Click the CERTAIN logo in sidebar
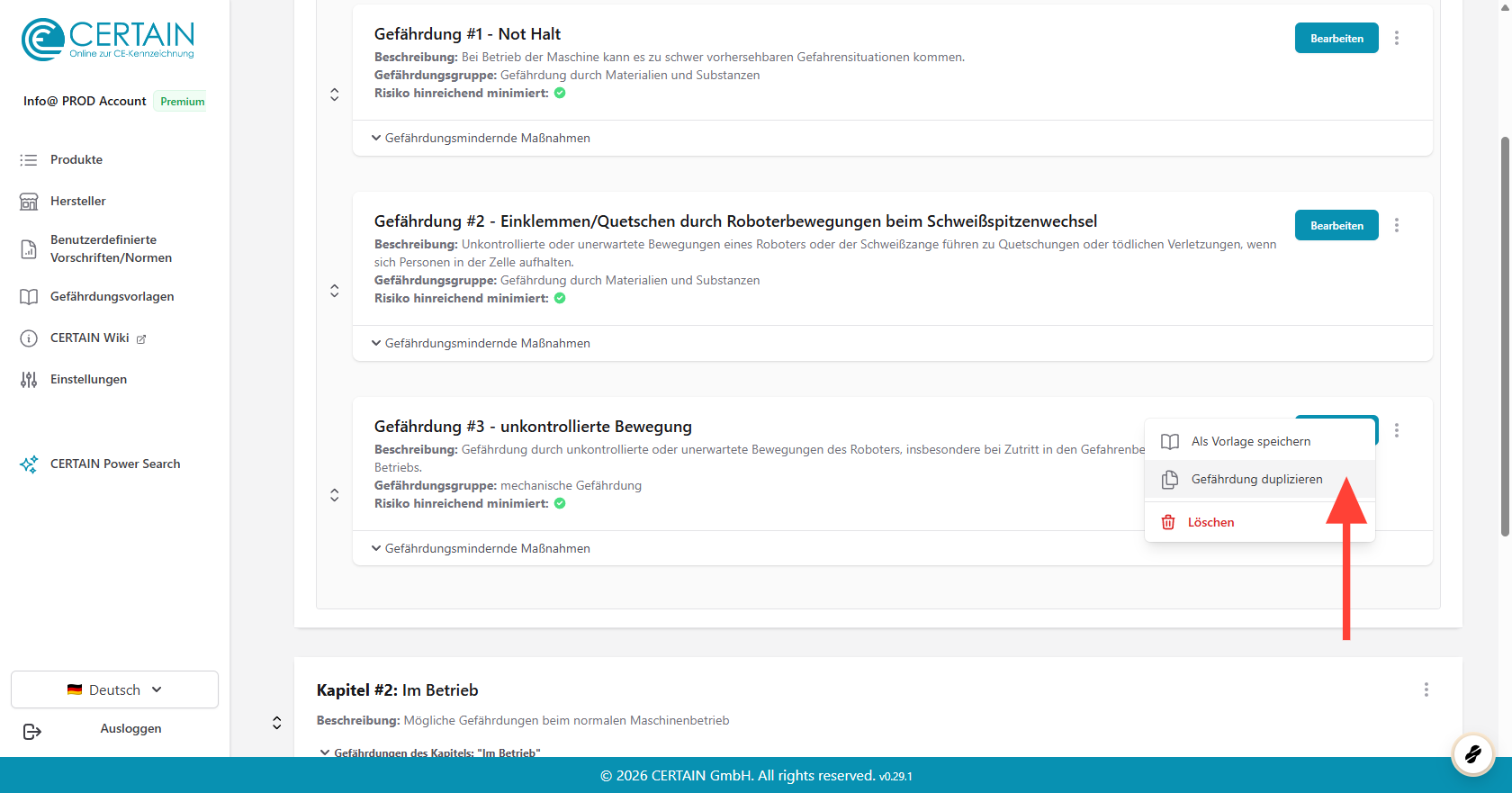Image resolution: width=1512 pixels, height=793 pixels. pyautogui.click(x=108, y=40)
